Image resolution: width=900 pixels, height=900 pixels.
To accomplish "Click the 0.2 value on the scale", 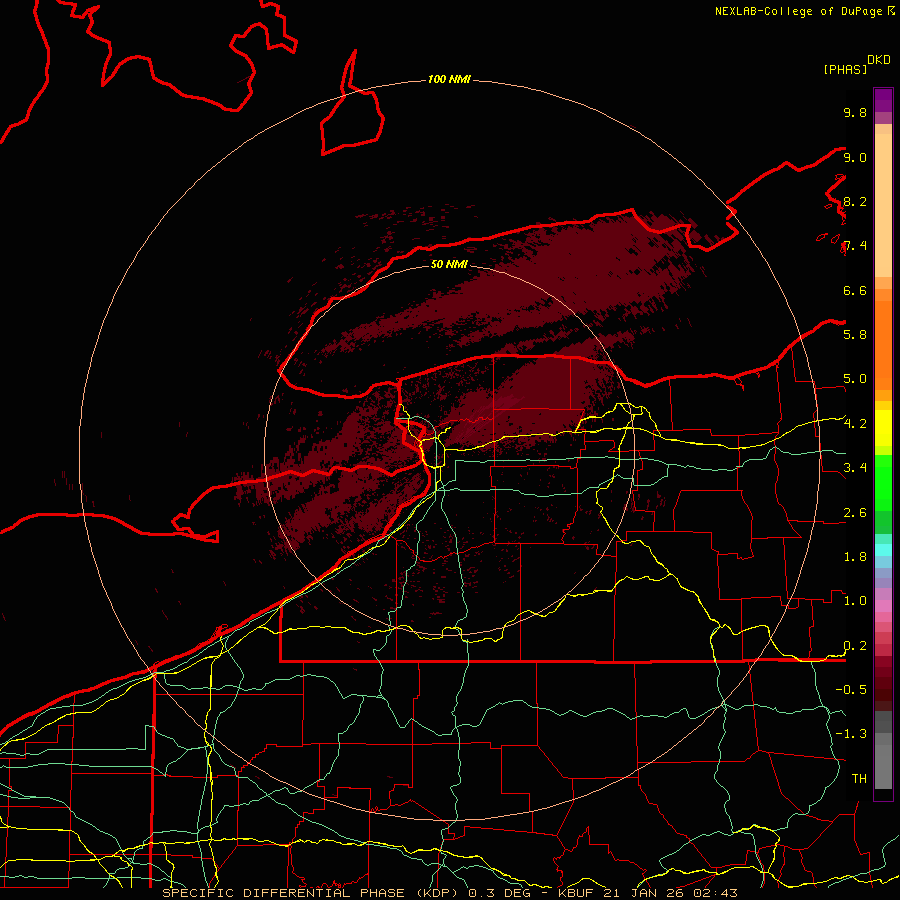I will tap(855, 645).
